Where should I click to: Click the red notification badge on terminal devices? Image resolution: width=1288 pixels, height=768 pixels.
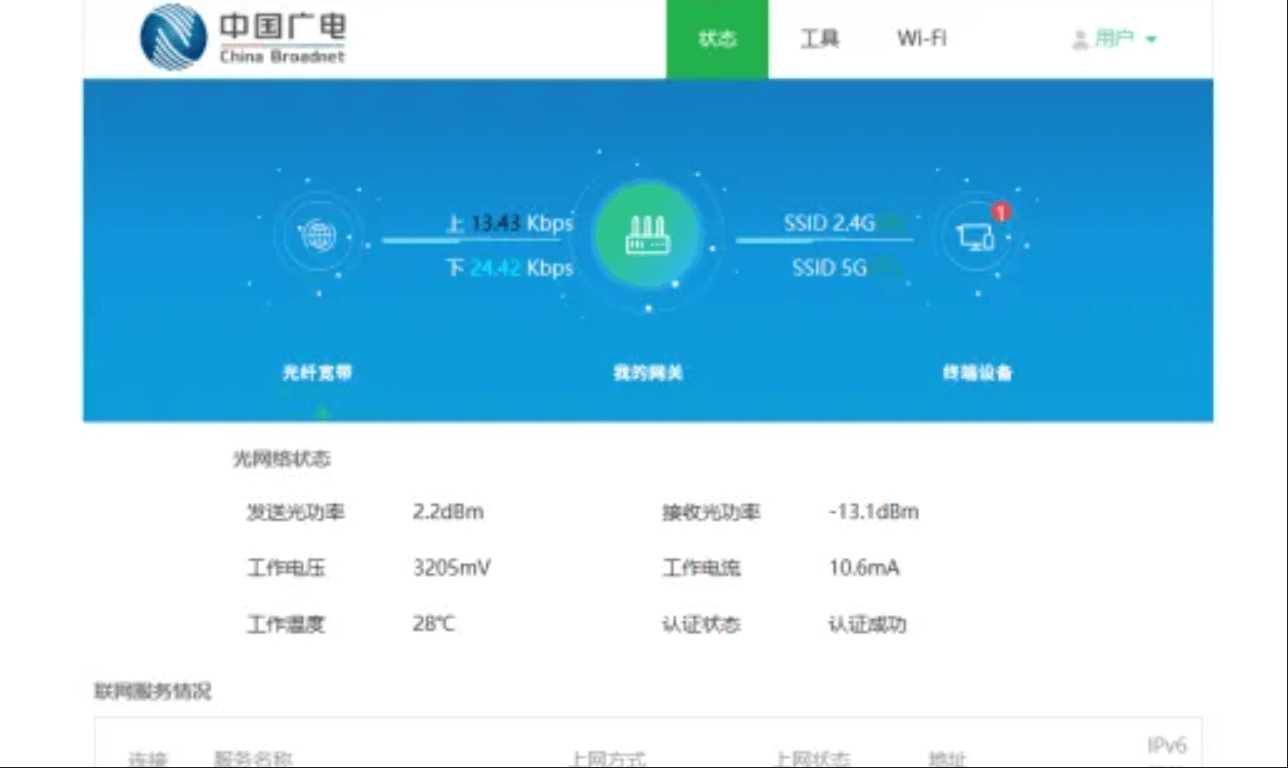click(1000, 212)
